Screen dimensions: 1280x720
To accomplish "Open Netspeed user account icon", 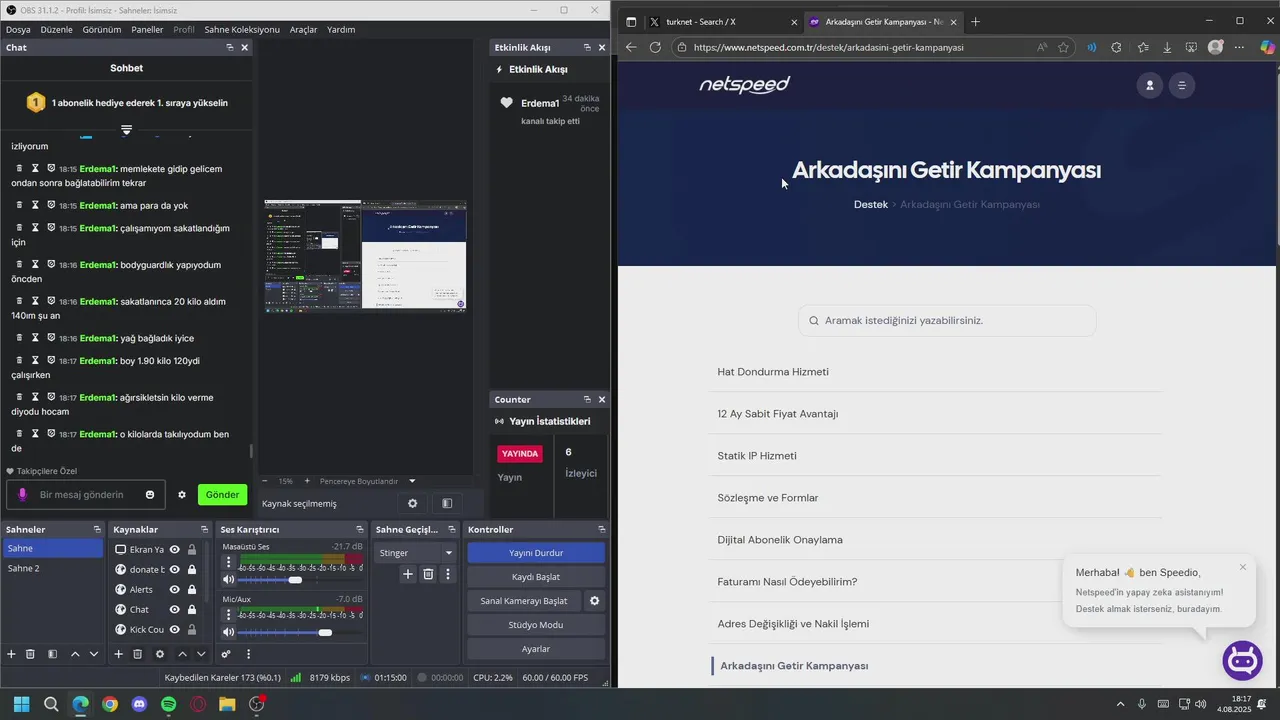I will [1150, 85].
